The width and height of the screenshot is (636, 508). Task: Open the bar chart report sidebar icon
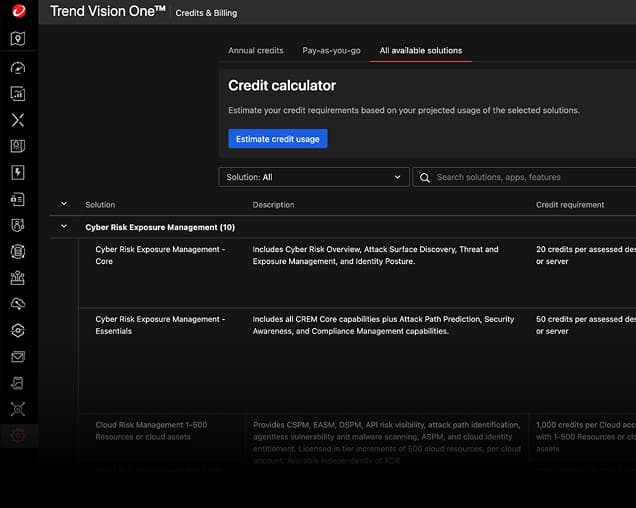(17, 93)
